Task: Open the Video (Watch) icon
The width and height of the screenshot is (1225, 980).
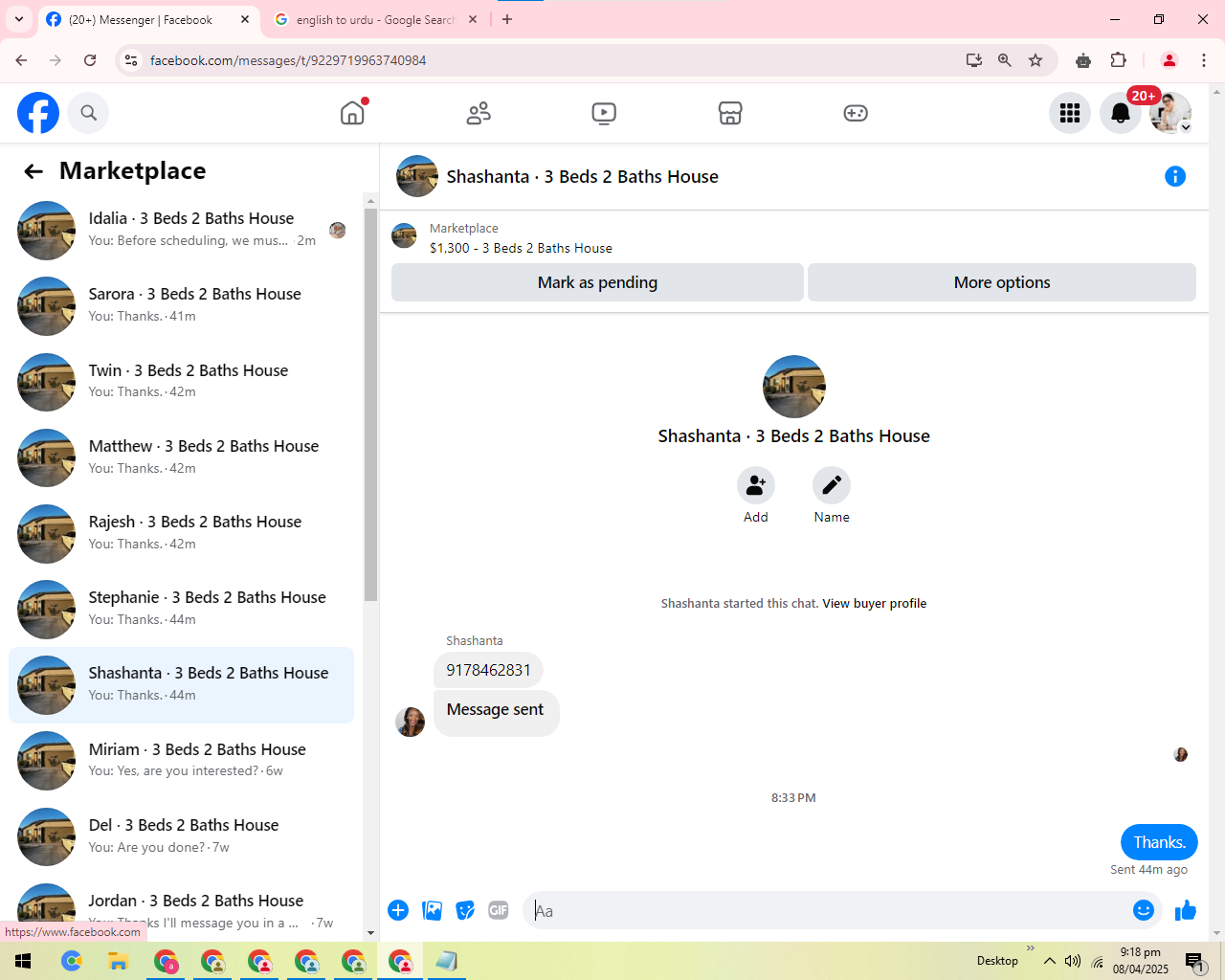Action: coord(604,113)
